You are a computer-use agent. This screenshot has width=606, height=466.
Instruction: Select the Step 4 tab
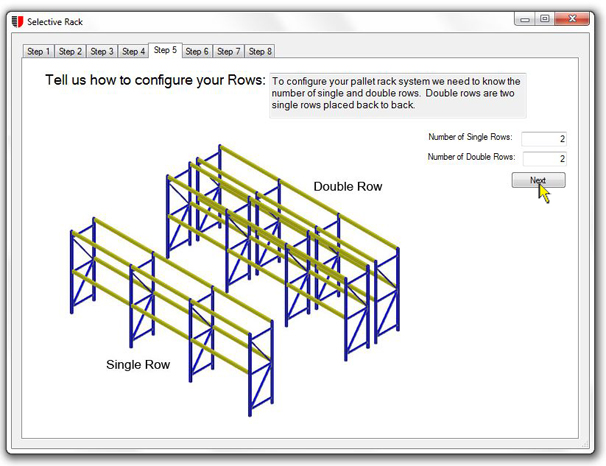(x=133, y=51)
